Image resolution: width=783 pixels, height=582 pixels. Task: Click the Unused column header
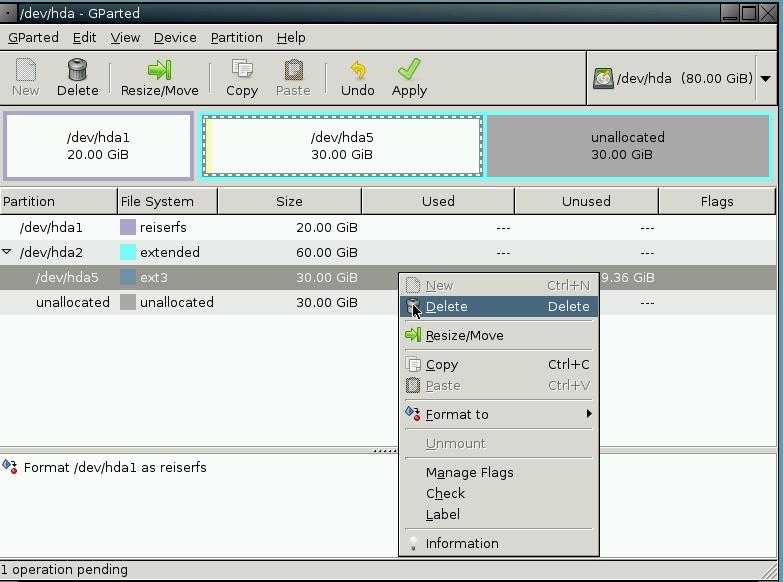pos(586,201)
